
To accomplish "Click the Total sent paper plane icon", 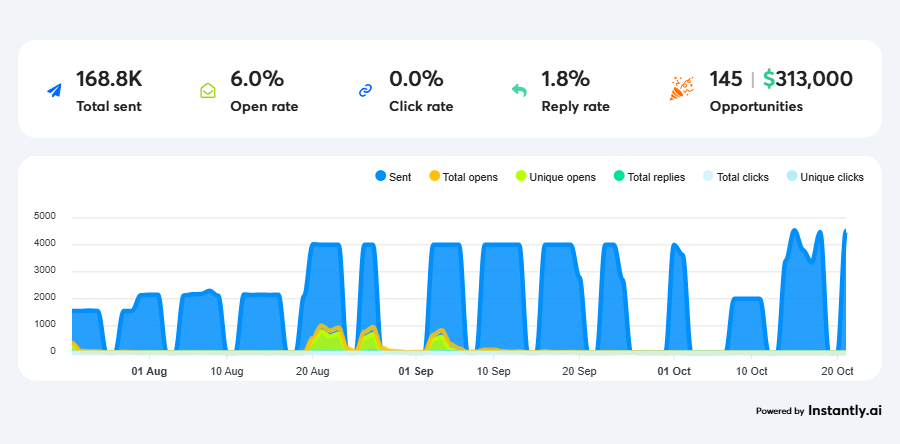I will (55, 91).
